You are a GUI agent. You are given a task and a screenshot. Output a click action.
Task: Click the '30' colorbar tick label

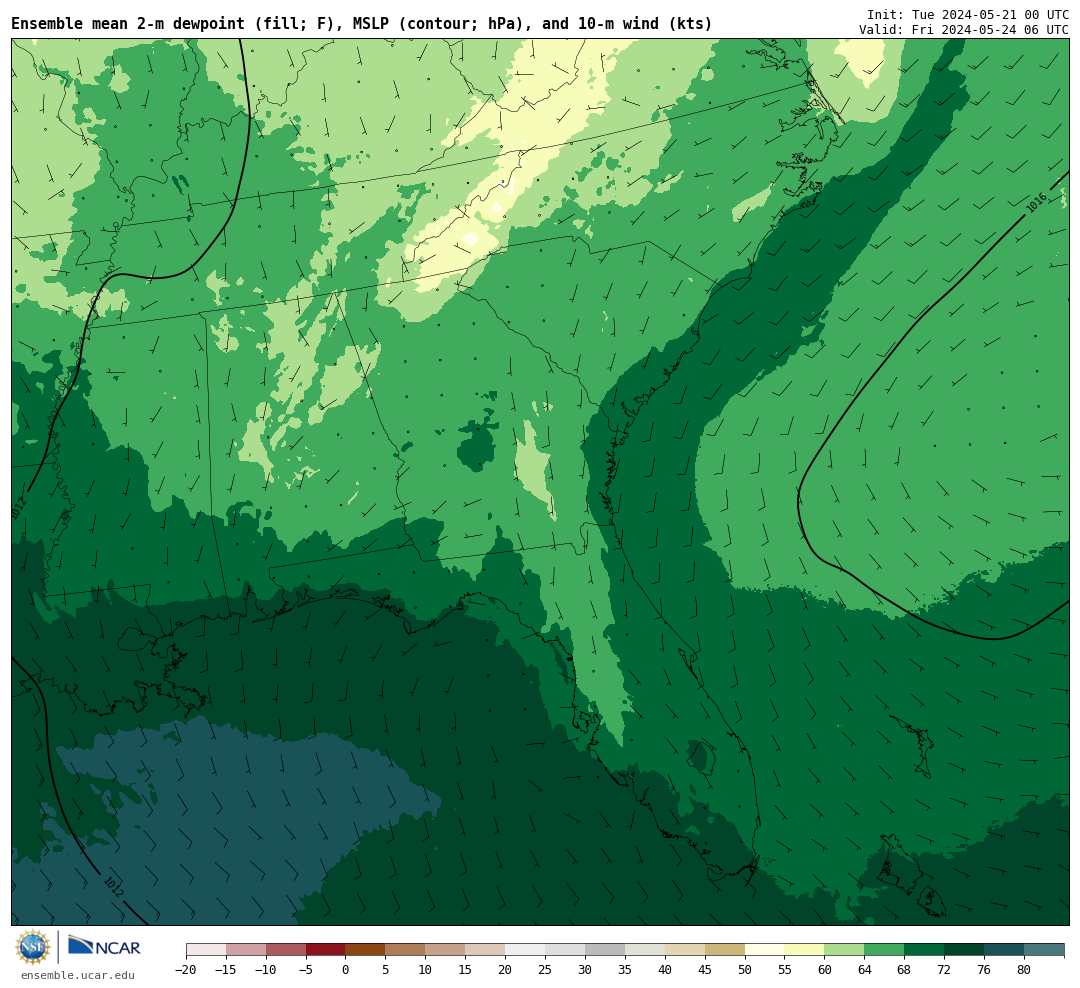click(585, 970)
